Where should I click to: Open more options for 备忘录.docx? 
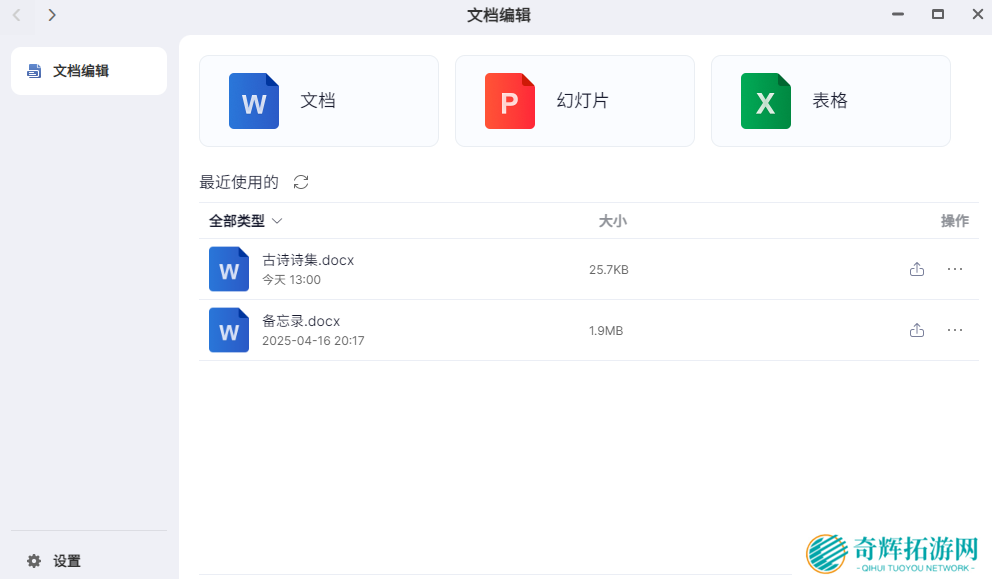pyautogui.click(x=955, y=330)
